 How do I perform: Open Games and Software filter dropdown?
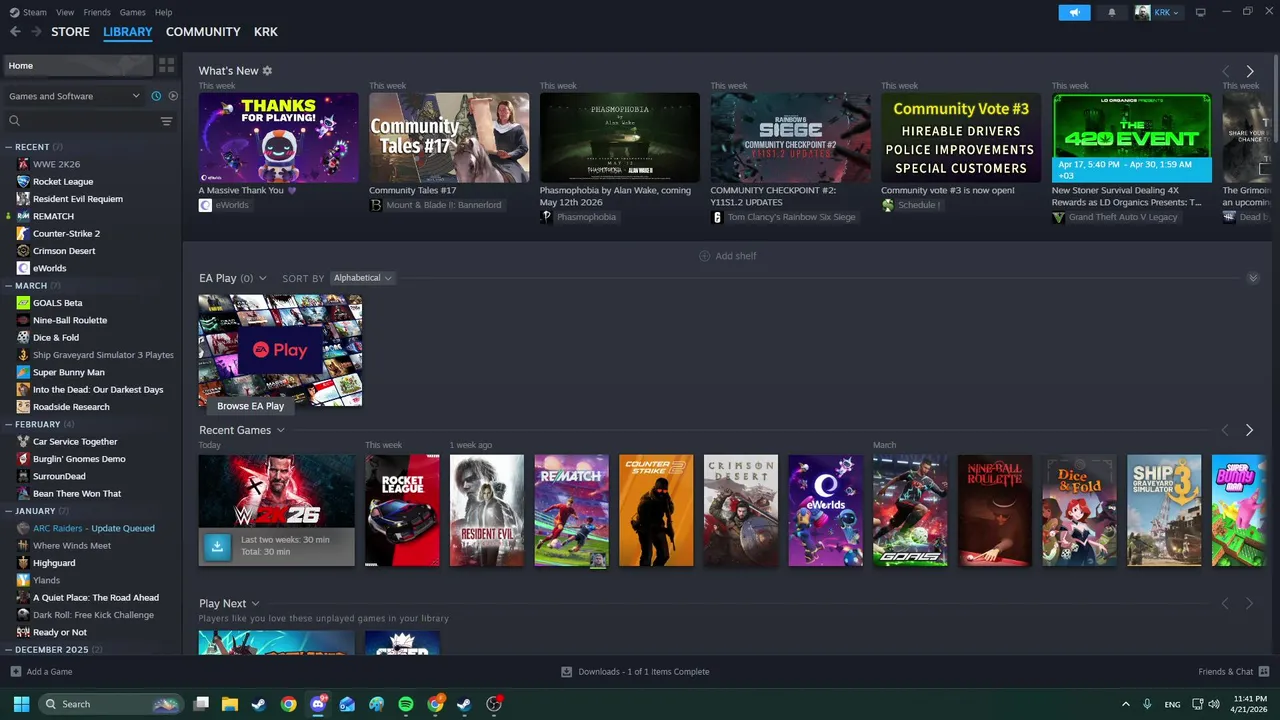(74, 96)
